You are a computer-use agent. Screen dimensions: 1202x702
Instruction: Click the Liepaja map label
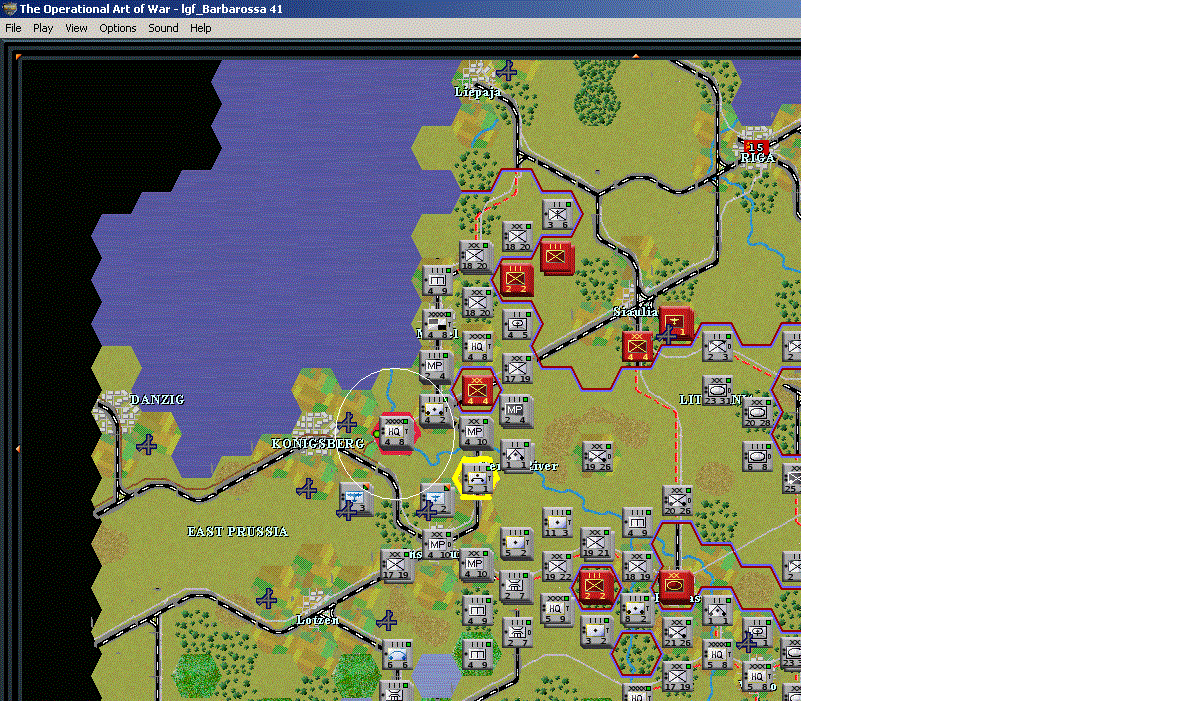click(478, 91)
